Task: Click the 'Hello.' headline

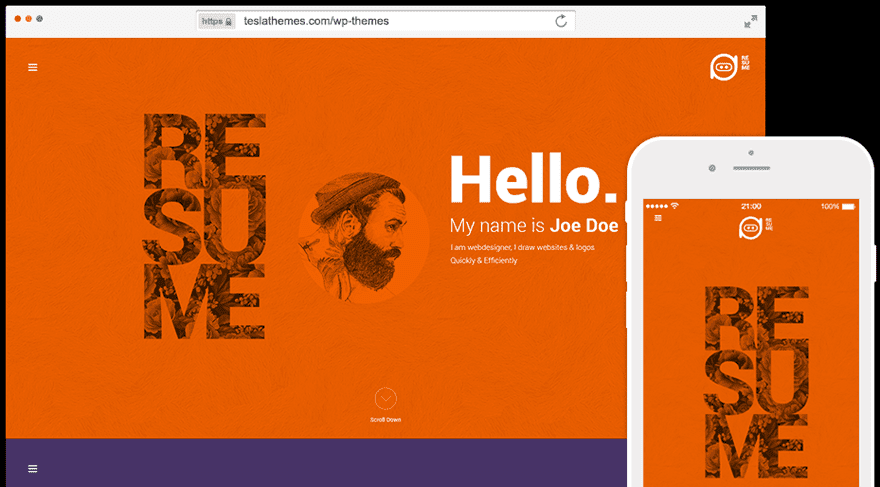Action: tap(527, 180)
